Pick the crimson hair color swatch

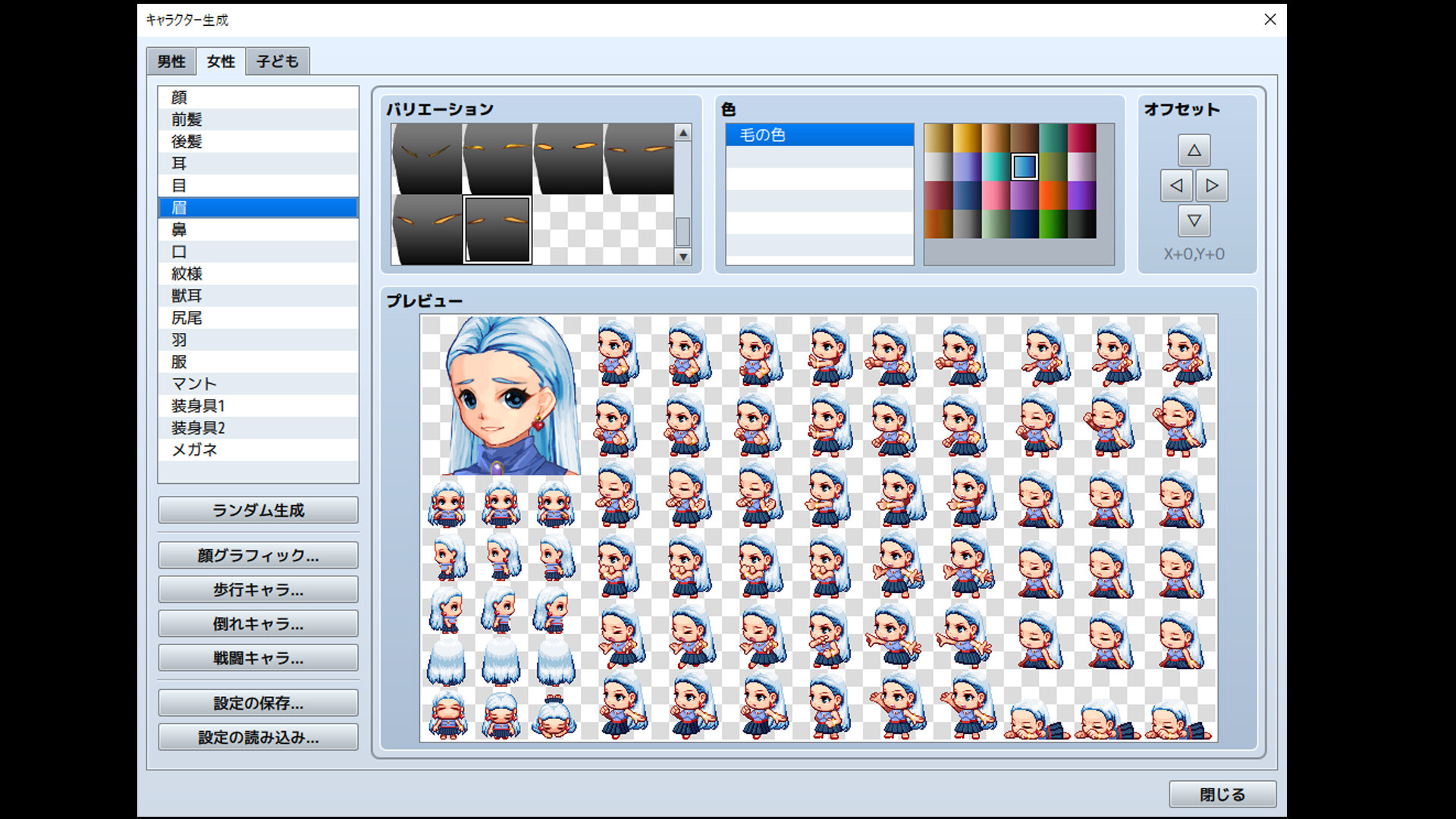point(1083,139)
